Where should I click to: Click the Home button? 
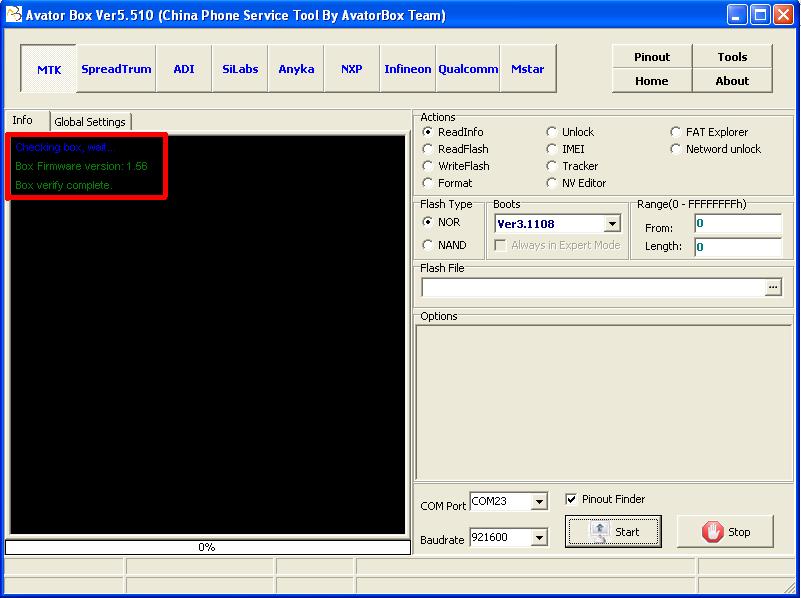coord(652,81)
